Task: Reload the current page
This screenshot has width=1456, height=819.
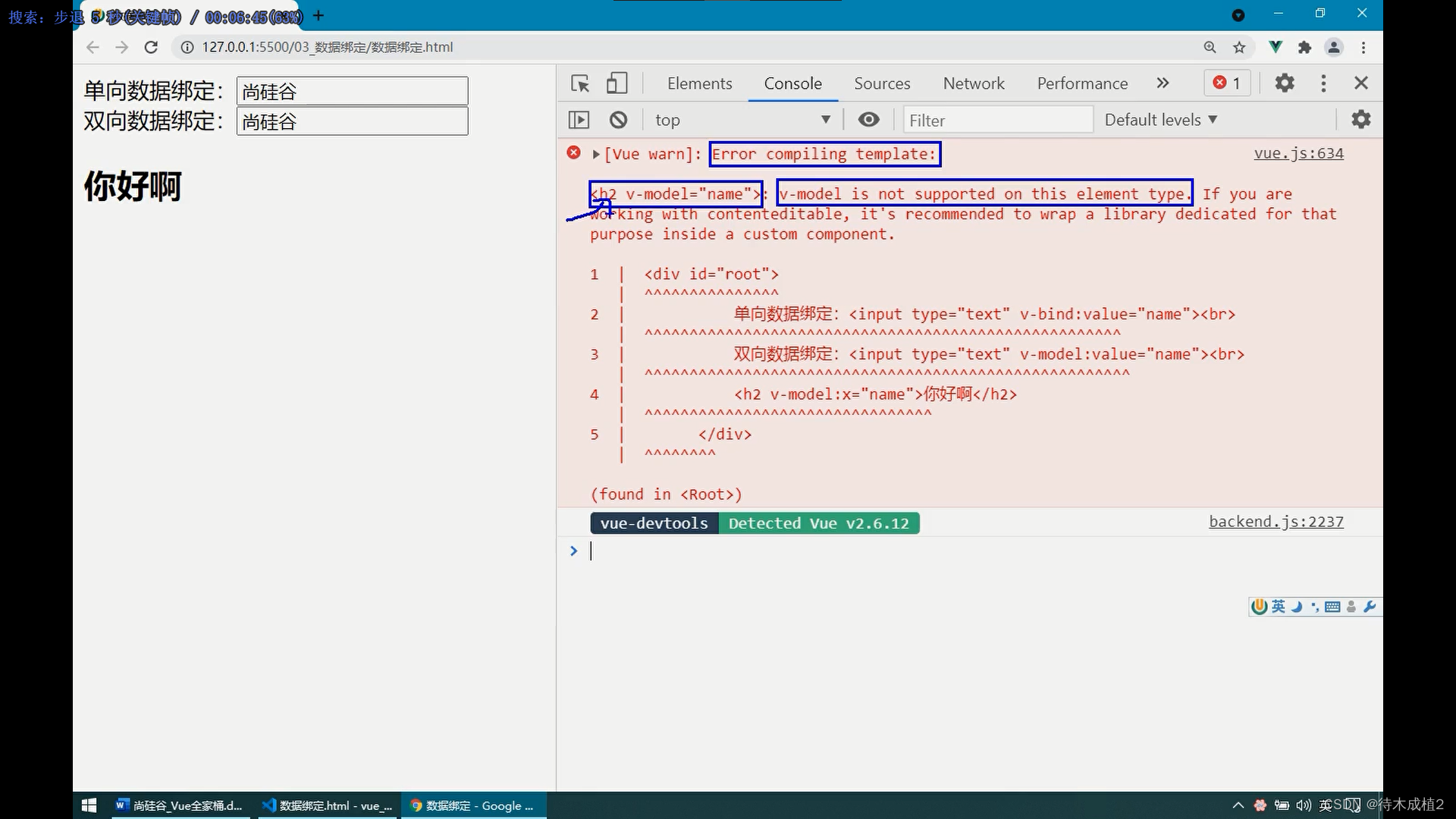Action: click(151, 47)
